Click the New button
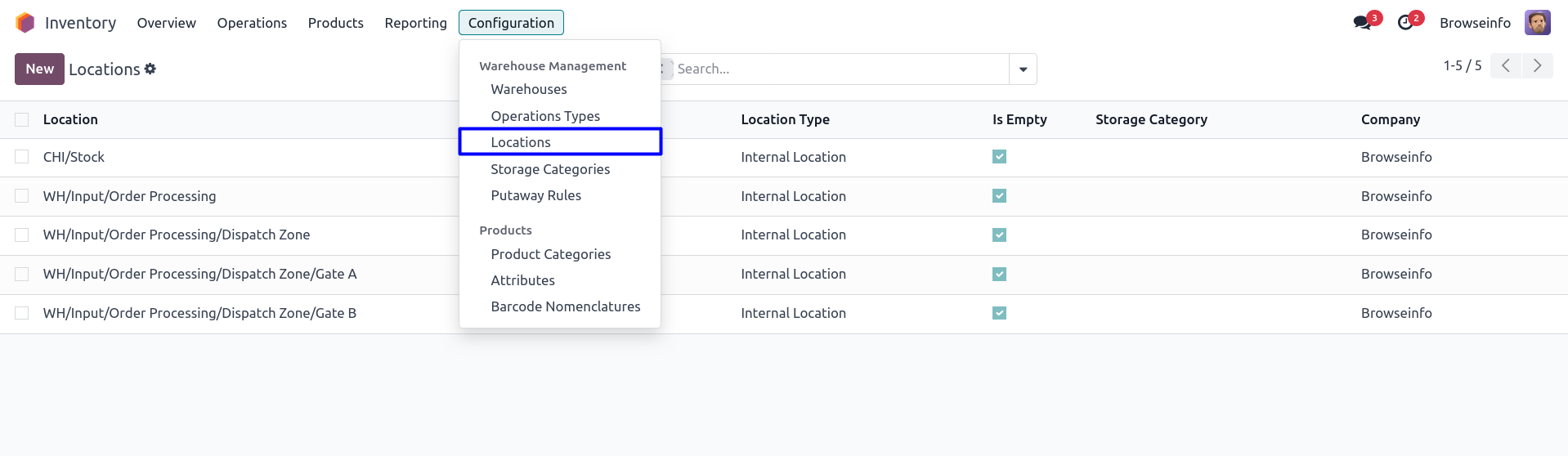This screenshot has width=1568, height=456. click(x=39, y=69)
